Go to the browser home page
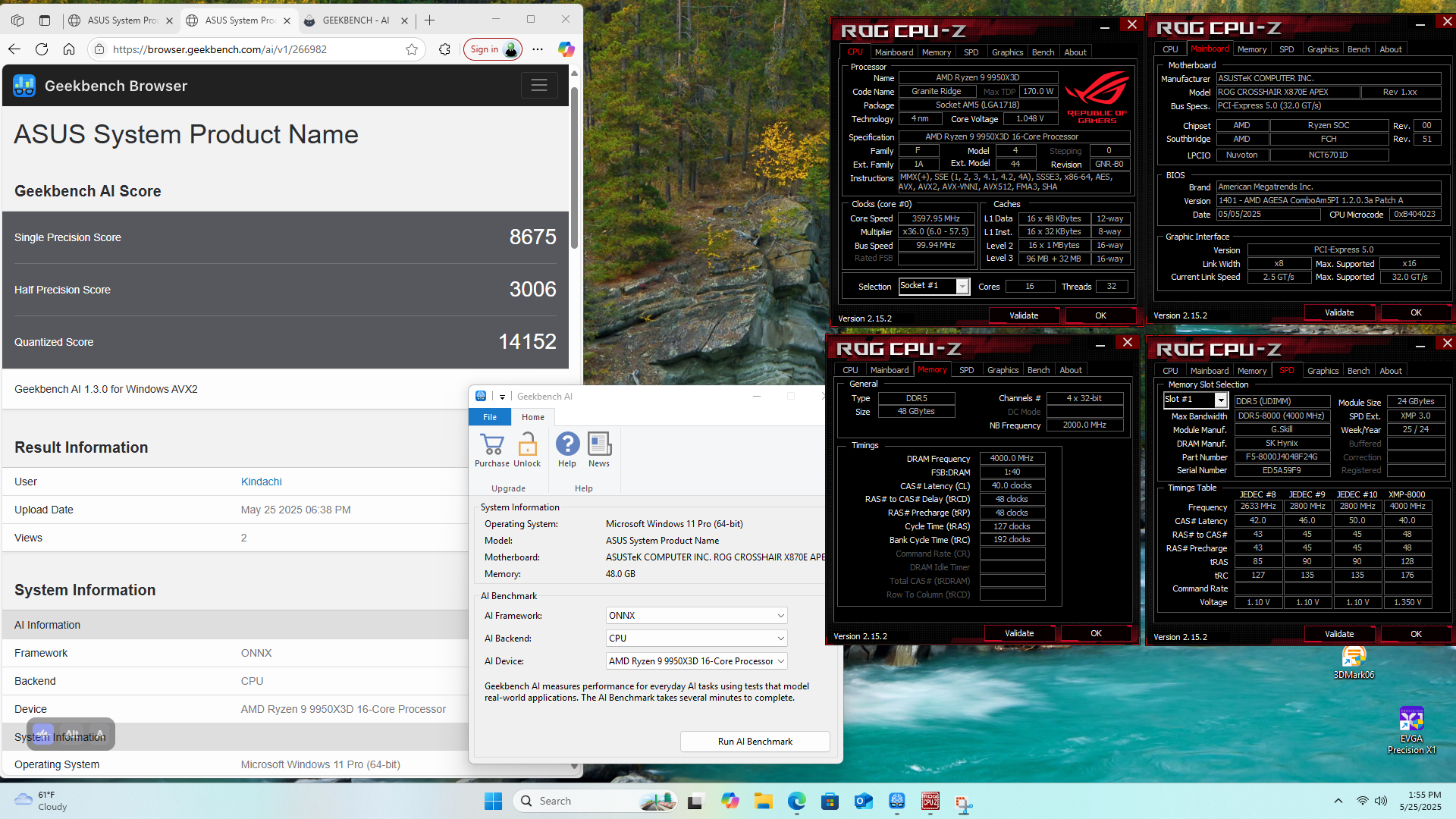1456x819 pixels. [69, 49]
